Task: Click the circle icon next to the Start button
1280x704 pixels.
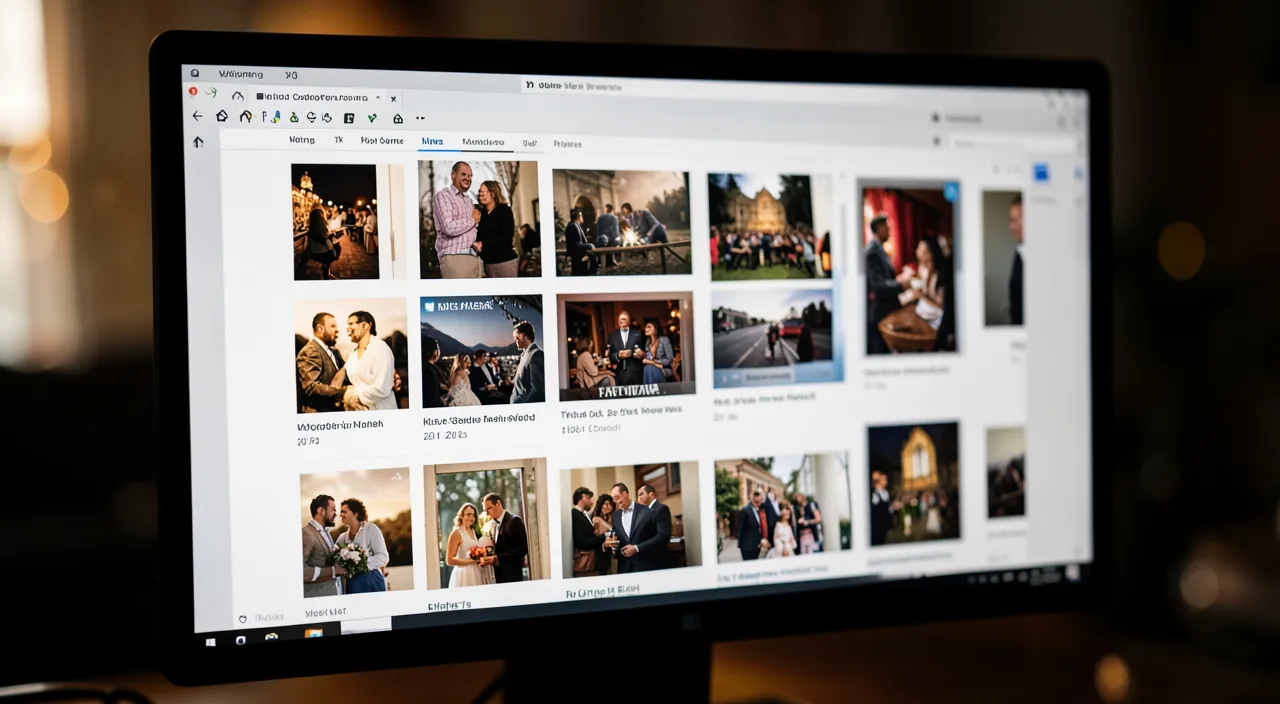Action: [241, 639]
